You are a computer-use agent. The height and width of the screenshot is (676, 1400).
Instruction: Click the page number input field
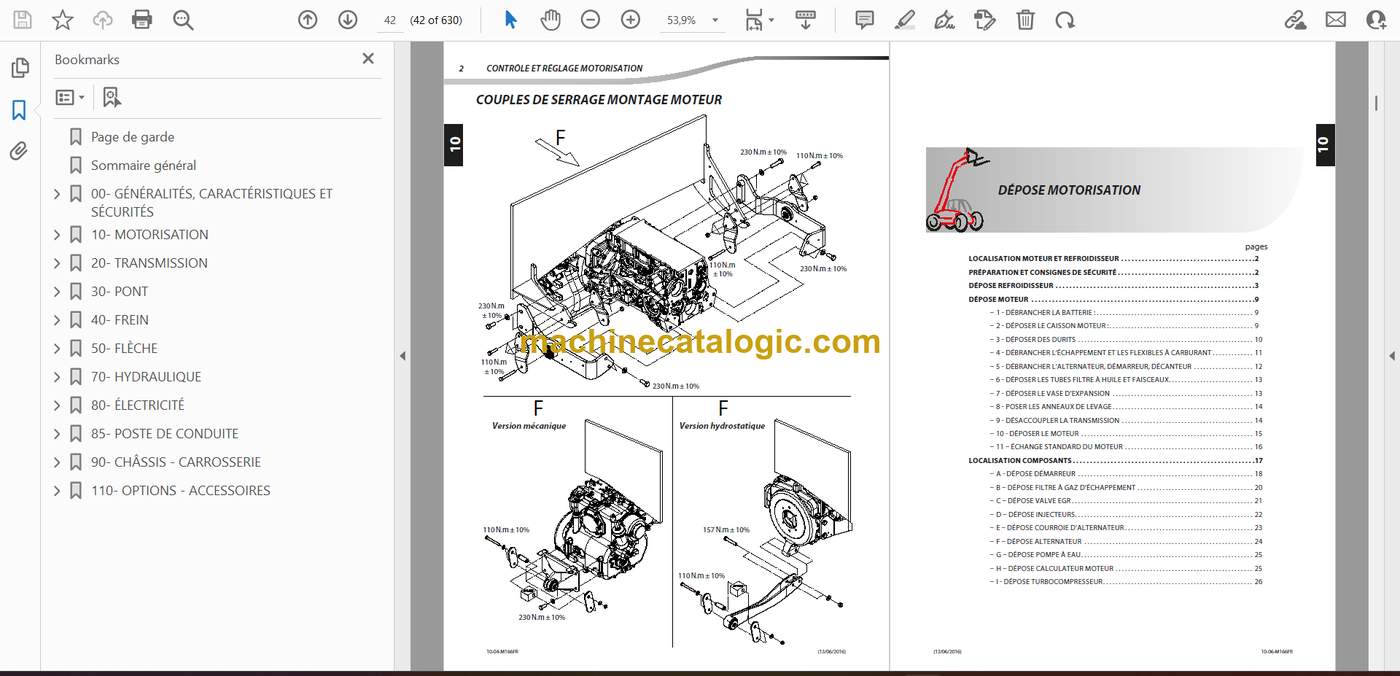coord(390,20)
